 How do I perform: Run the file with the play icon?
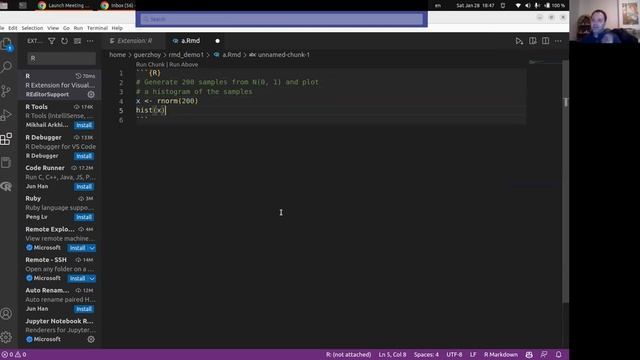(x=519, y=41)
